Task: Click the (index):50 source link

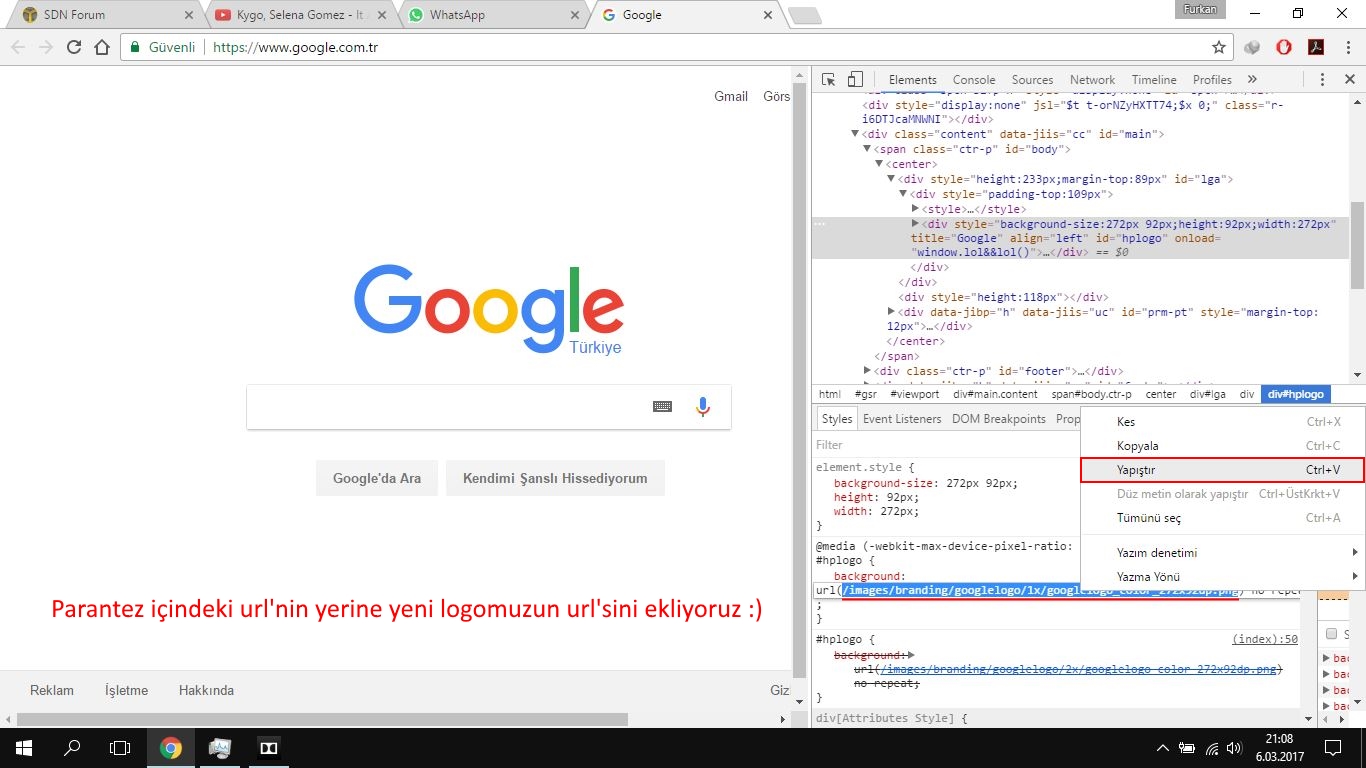Action: tap(1265, 638)
